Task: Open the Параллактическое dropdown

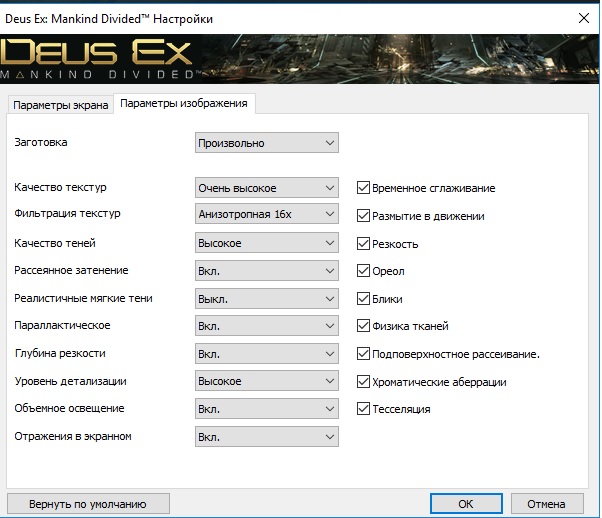Action: point(266,326)
